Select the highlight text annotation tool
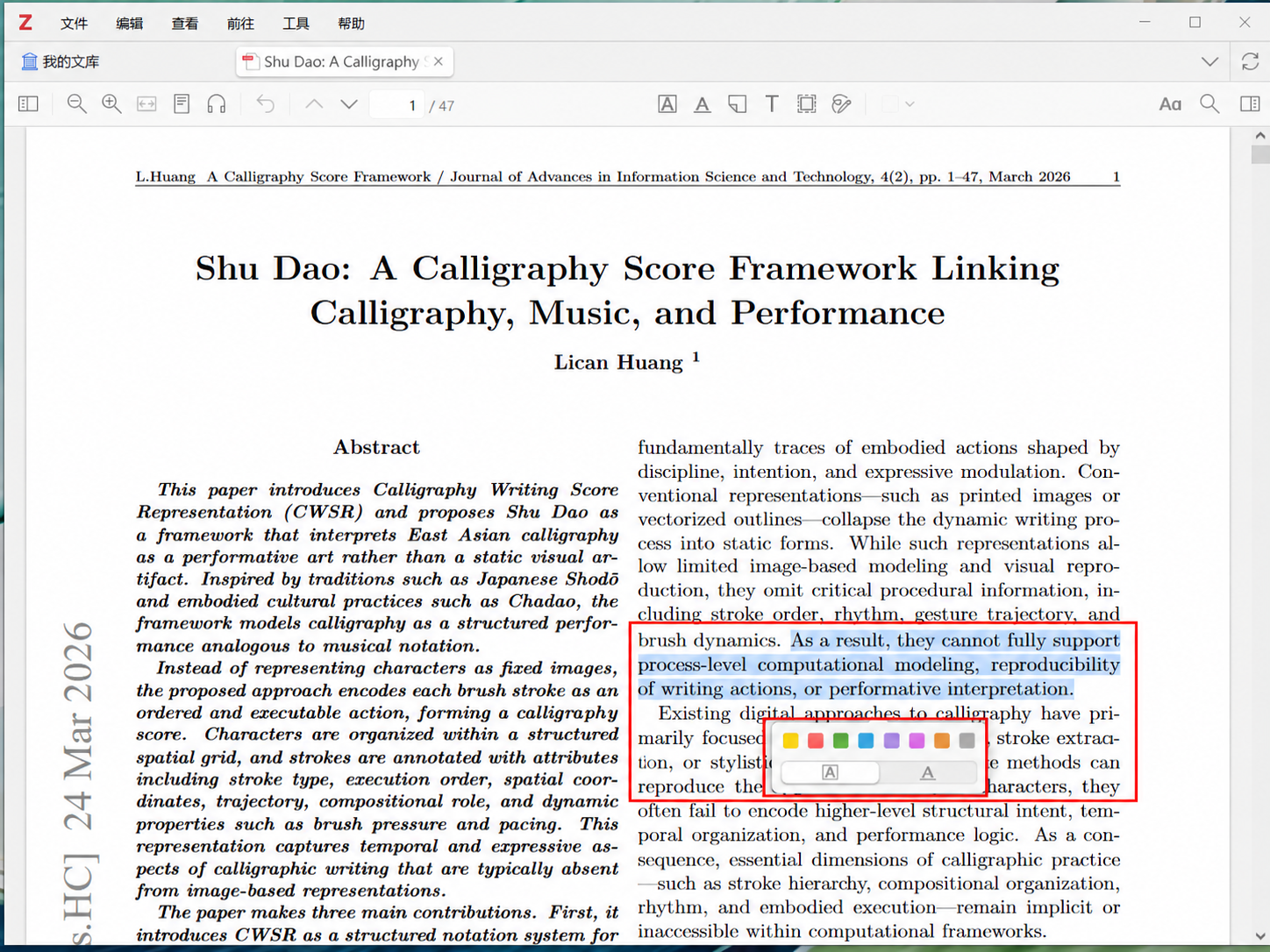1270x952 pixels. 667,104
